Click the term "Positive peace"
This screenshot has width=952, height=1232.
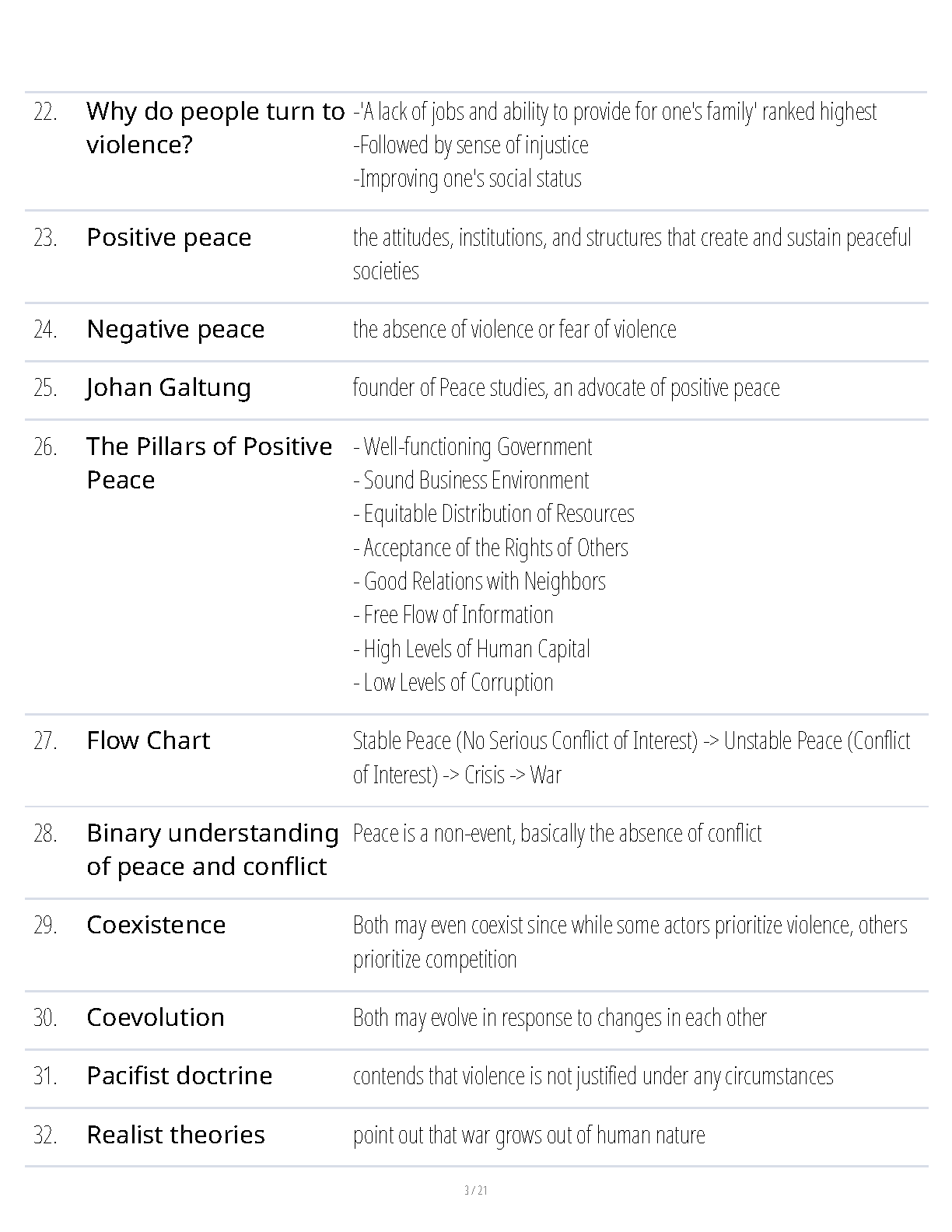coord(169,237)
